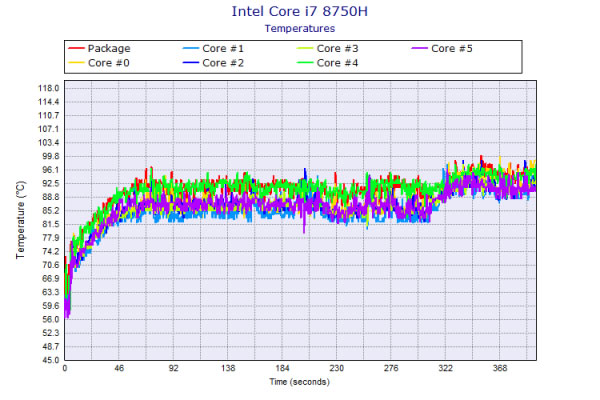
Task: Click the 96.1 y-axis value
Action: [51, 170]
